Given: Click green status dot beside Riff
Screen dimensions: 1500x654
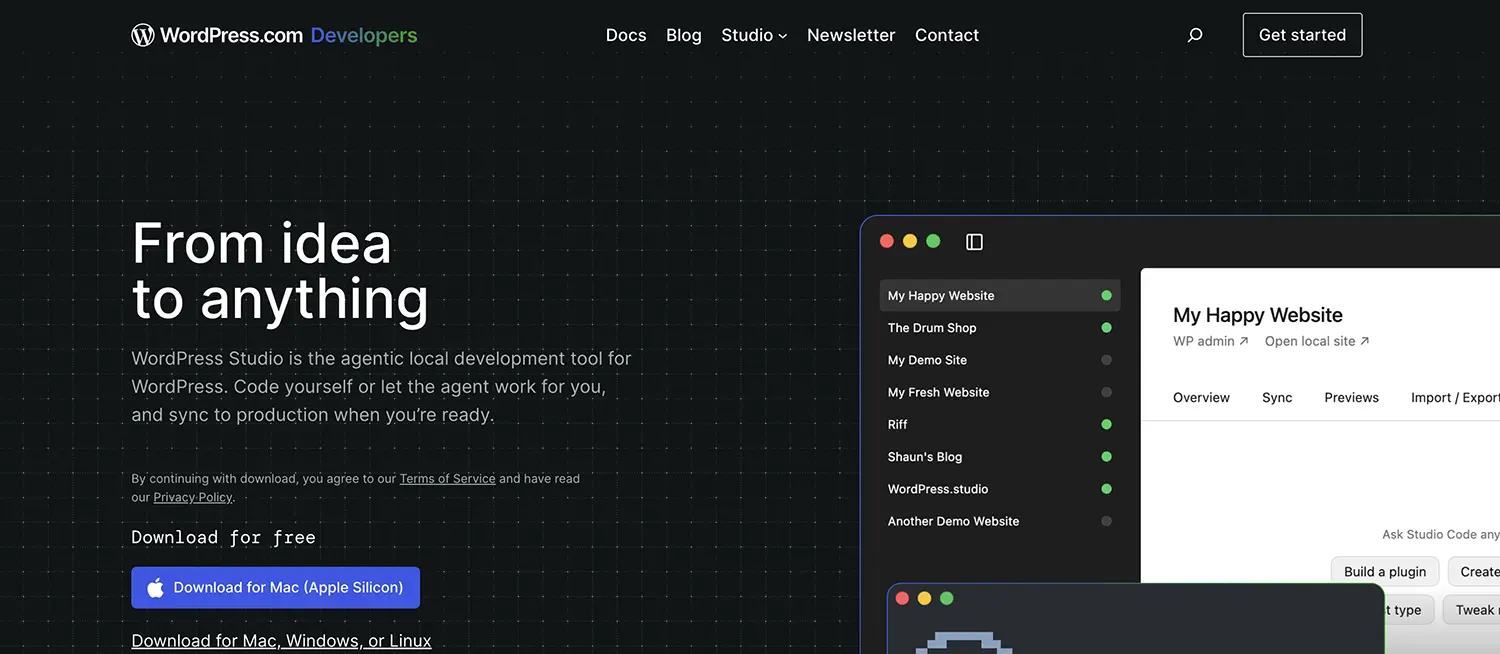Looking at the screenshot, I should 1106,424.
